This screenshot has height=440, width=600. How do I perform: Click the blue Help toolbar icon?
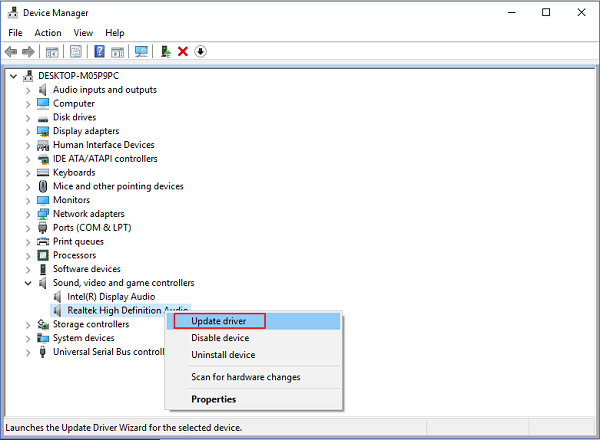tap(100, 51)
